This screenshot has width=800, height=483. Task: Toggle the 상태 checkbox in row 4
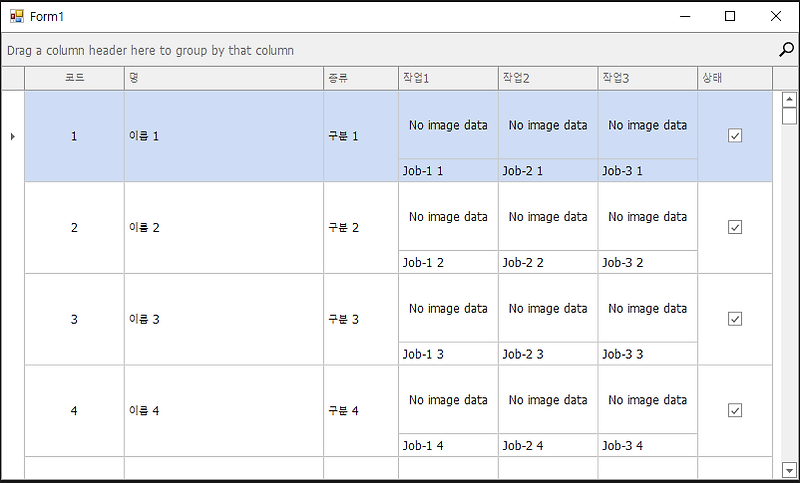point(735,410)
